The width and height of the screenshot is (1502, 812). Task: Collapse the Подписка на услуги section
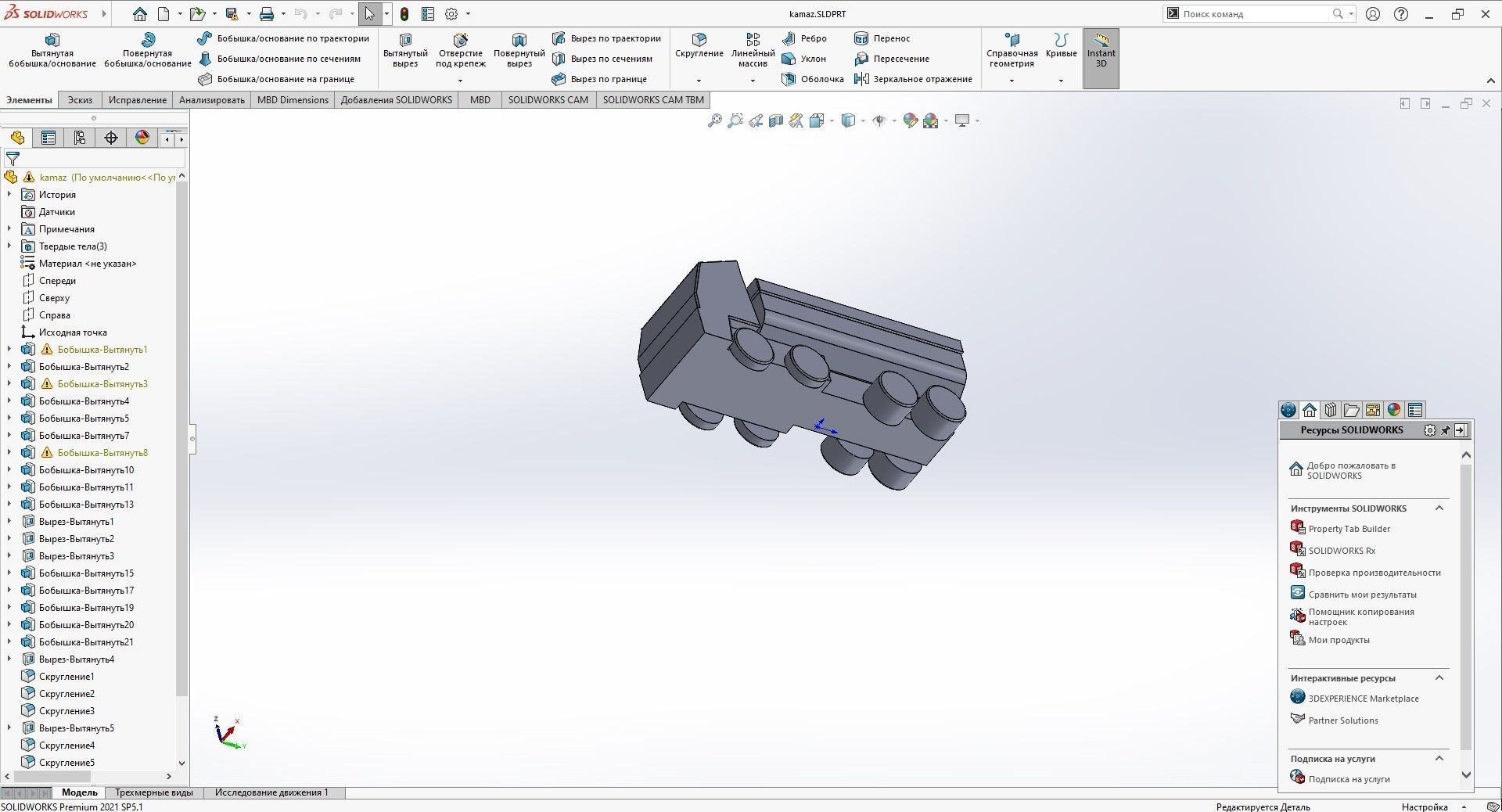1439,759
